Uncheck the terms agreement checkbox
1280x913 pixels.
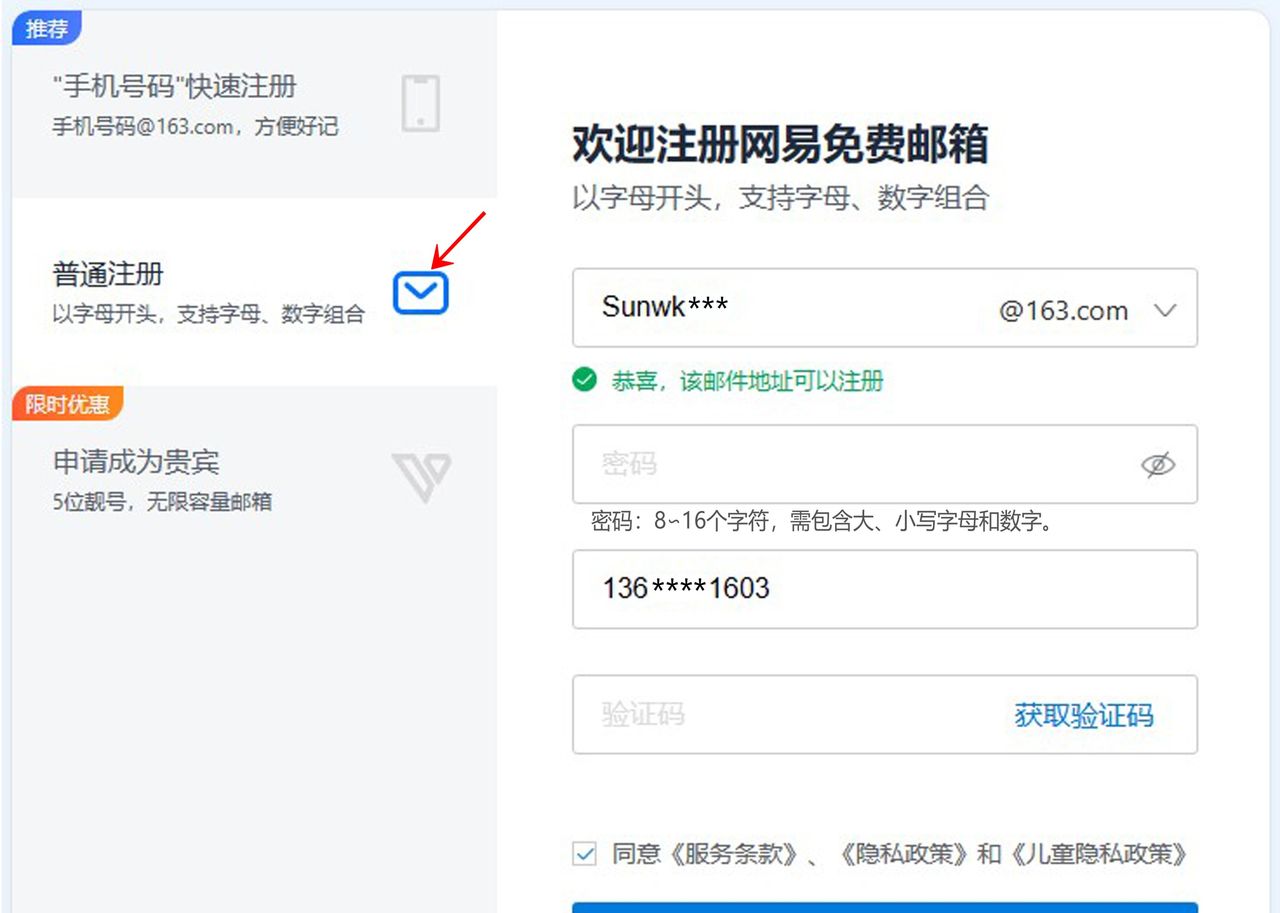tap(584, 854)
